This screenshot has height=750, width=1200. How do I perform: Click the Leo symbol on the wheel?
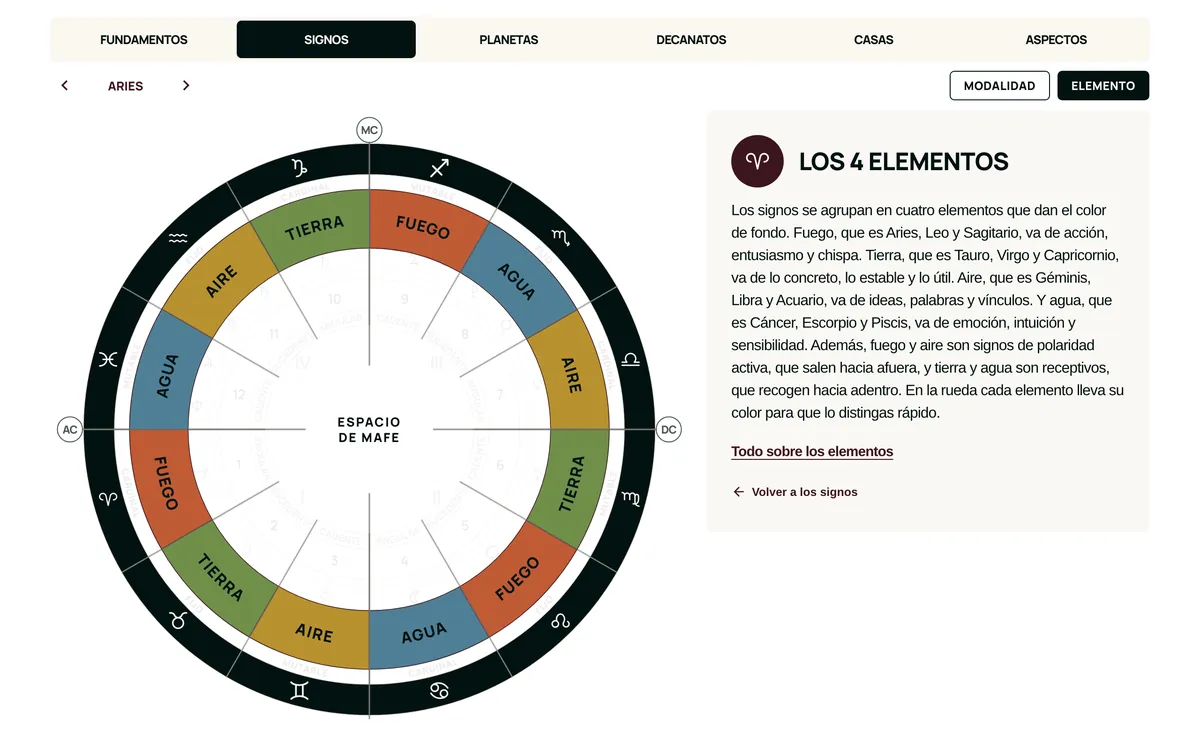point(560,621)
